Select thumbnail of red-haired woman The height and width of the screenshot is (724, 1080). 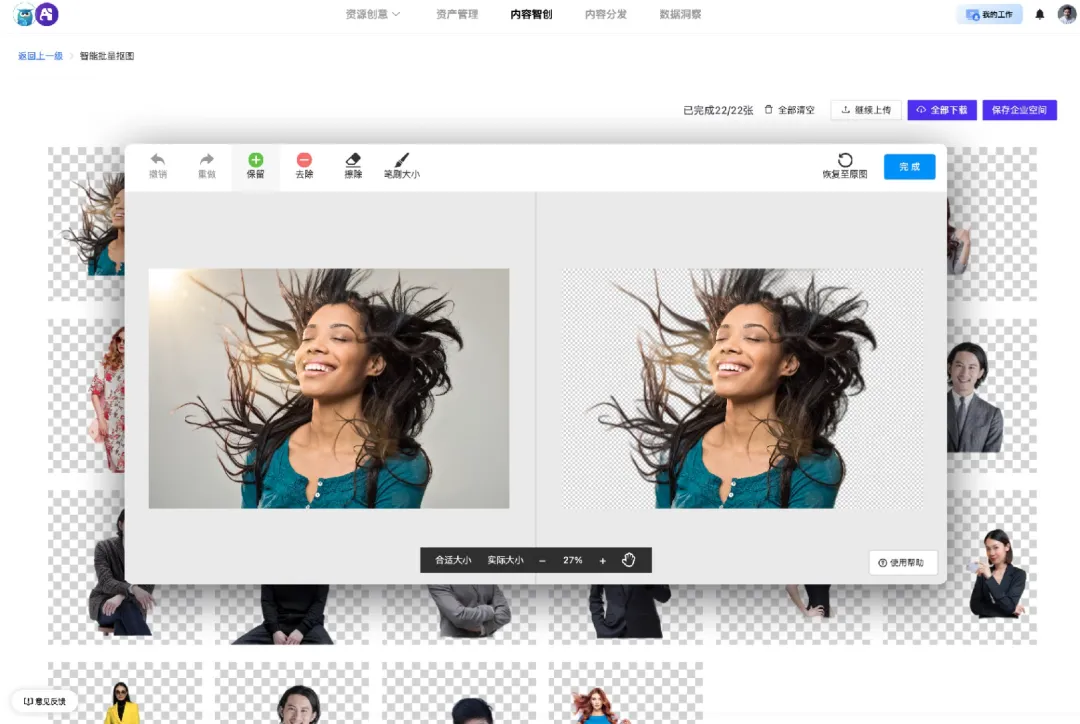[626, 693]
